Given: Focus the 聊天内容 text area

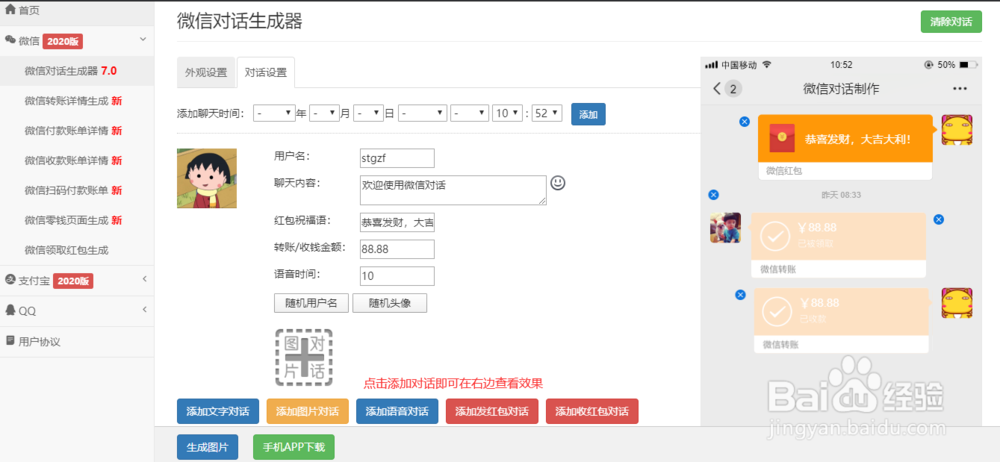Looking at the screenshot, I should coord(453,191).
